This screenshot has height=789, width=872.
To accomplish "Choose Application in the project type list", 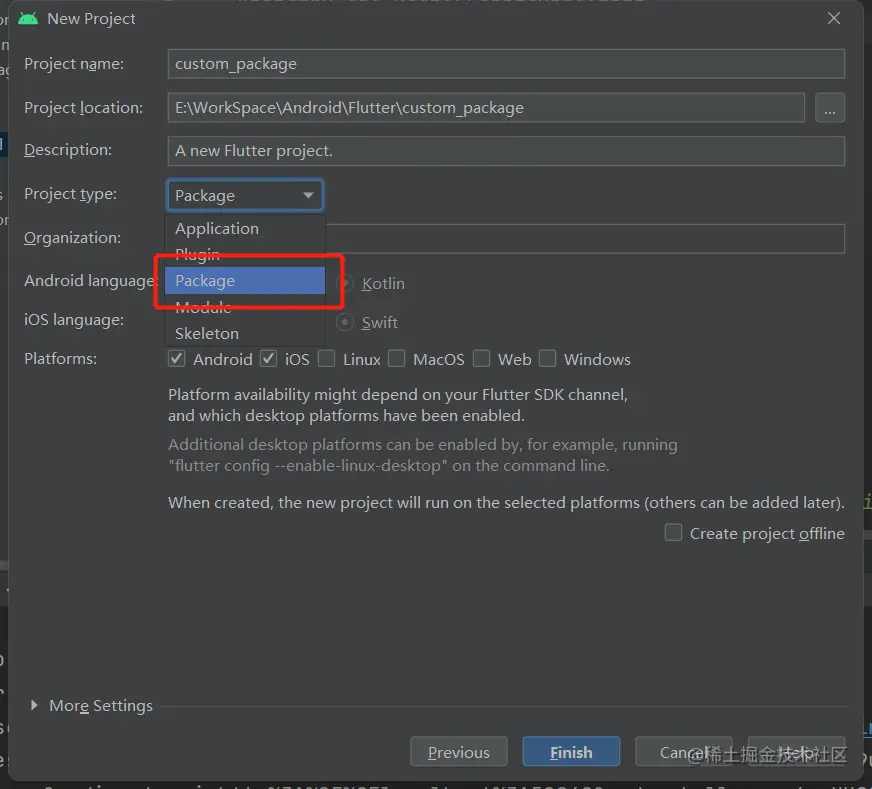I will pos(245,229).
